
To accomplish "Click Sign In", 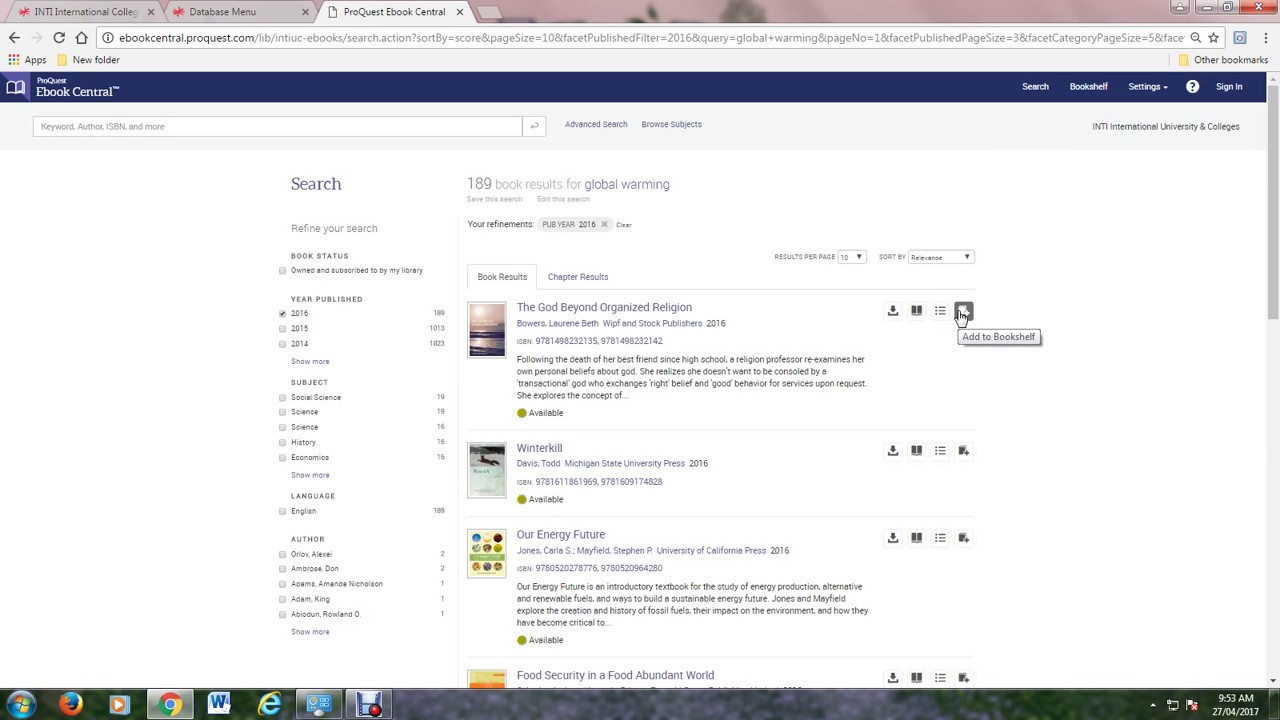I will (1229, 87).
